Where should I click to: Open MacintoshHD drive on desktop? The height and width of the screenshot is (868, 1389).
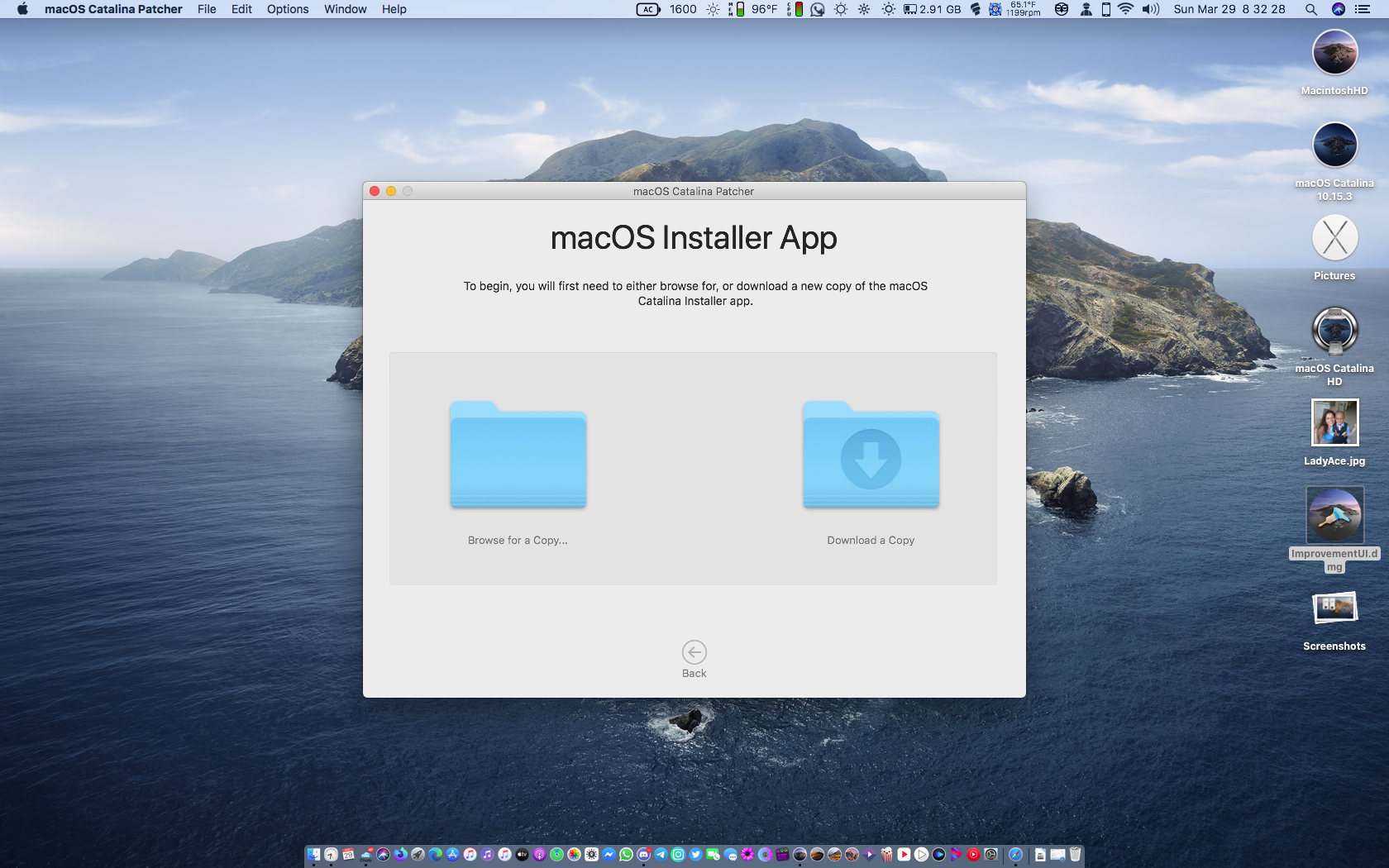[1334, 53]
